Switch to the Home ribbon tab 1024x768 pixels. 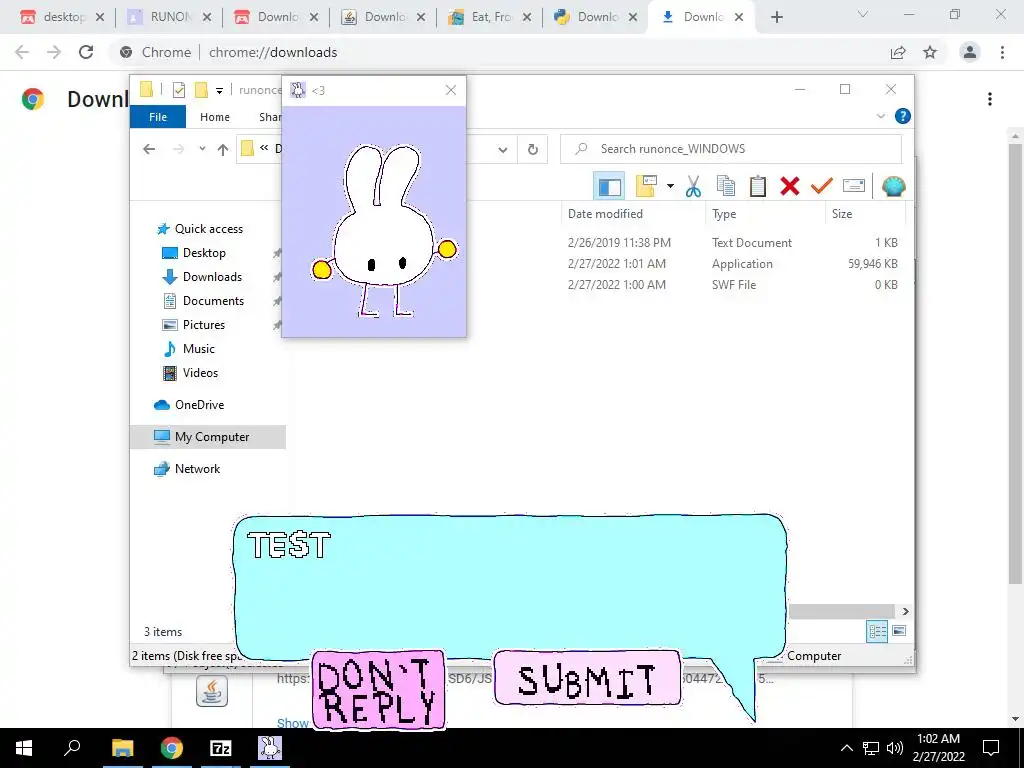[x=215, y=117]
